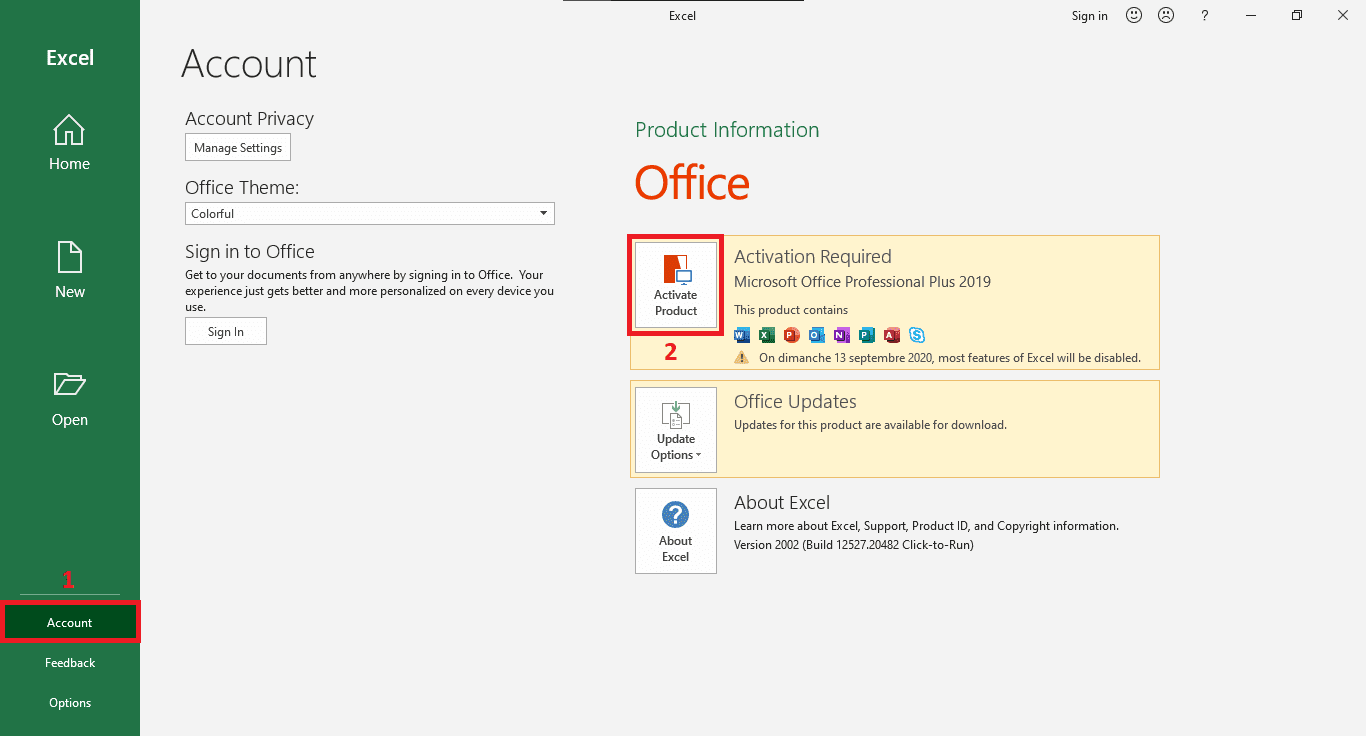Viewport: 1366px width, 736px height.
Task: Open the Feedback tab in sidebar
Action: click(x=70, y=663)
